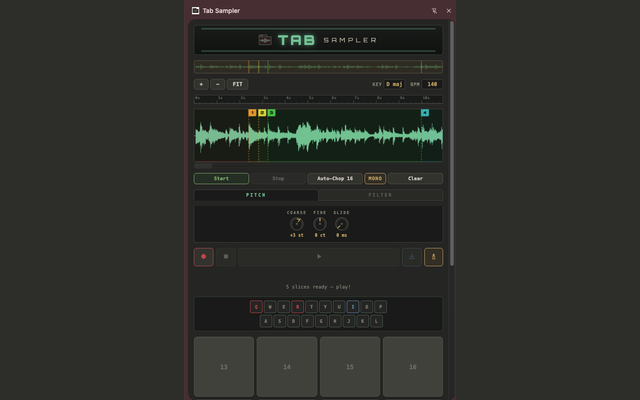Click the F key pad
This screenshot has height=400, width=640.
coord(307,321)
